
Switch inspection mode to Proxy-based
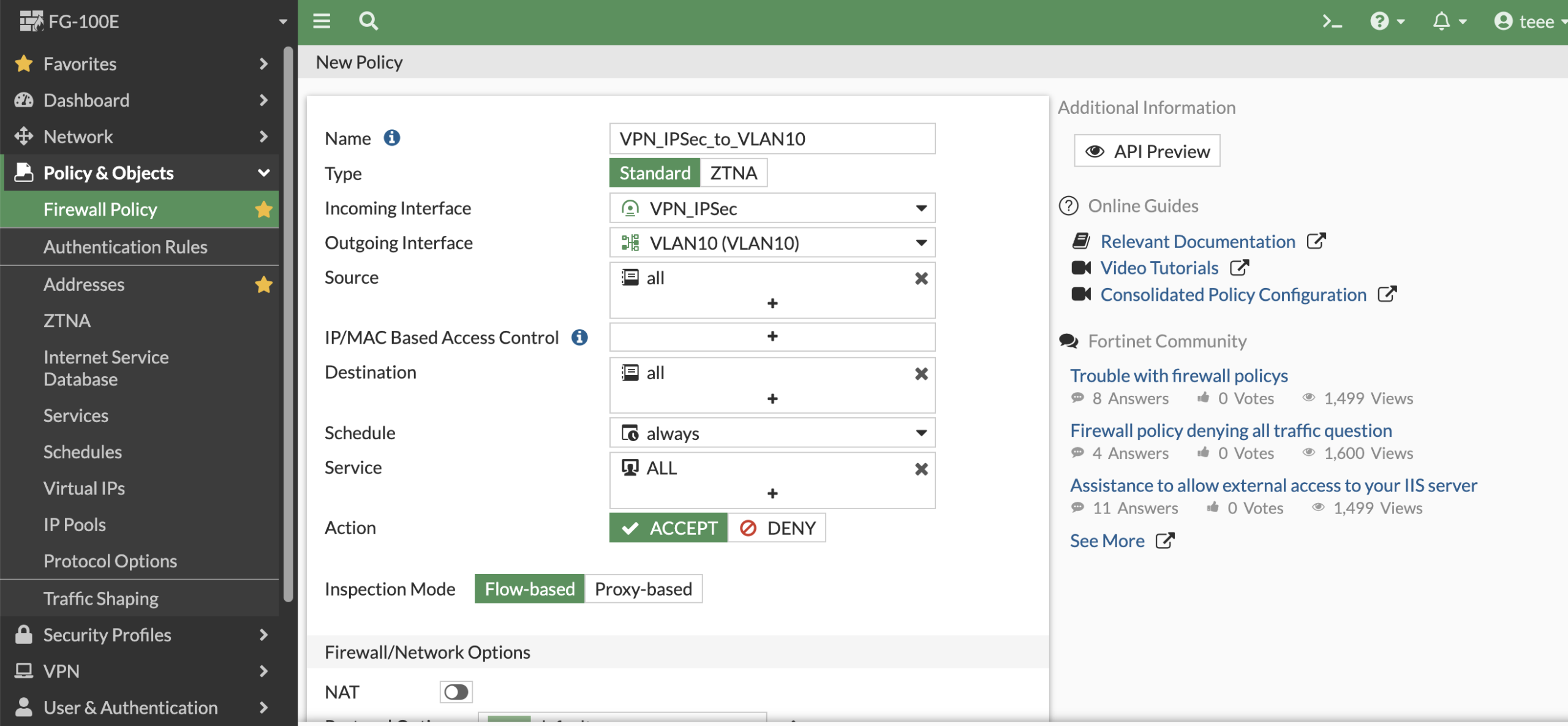(x=643, y=589)
